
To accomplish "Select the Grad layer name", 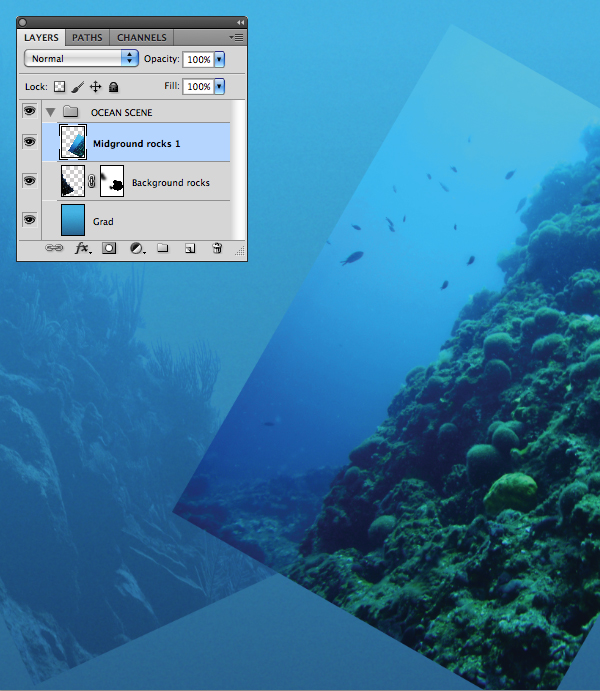I will point(103,222).
